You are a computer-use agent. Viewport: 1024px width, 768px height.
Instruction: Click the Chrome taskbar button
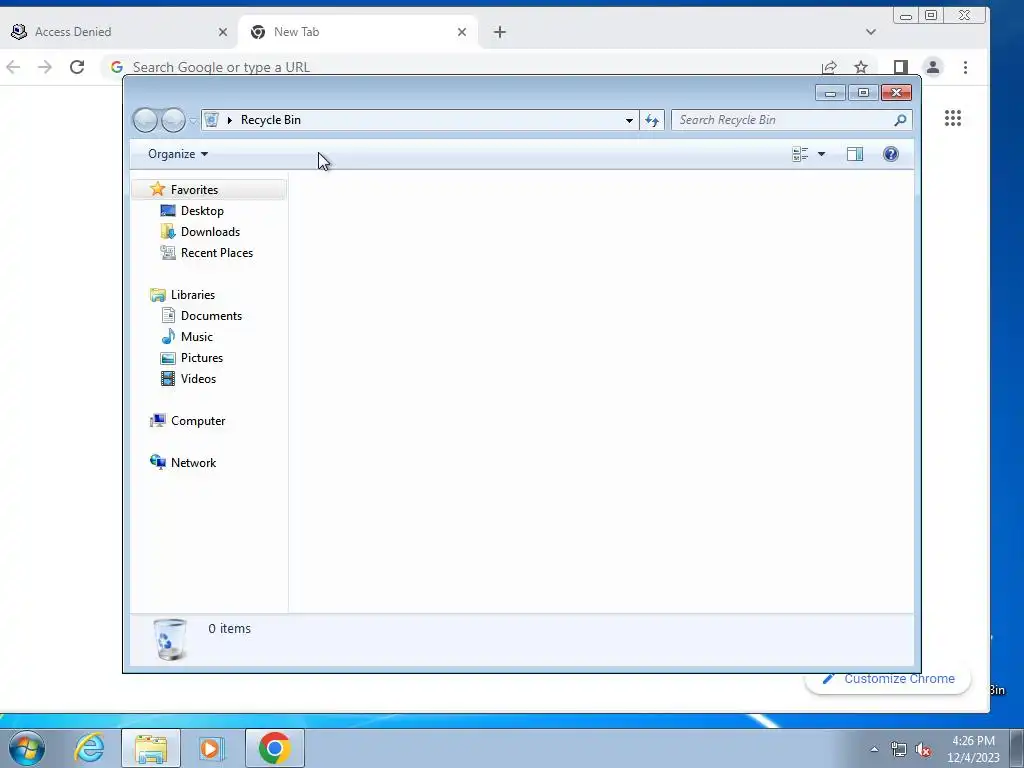[x=275, y=748]
